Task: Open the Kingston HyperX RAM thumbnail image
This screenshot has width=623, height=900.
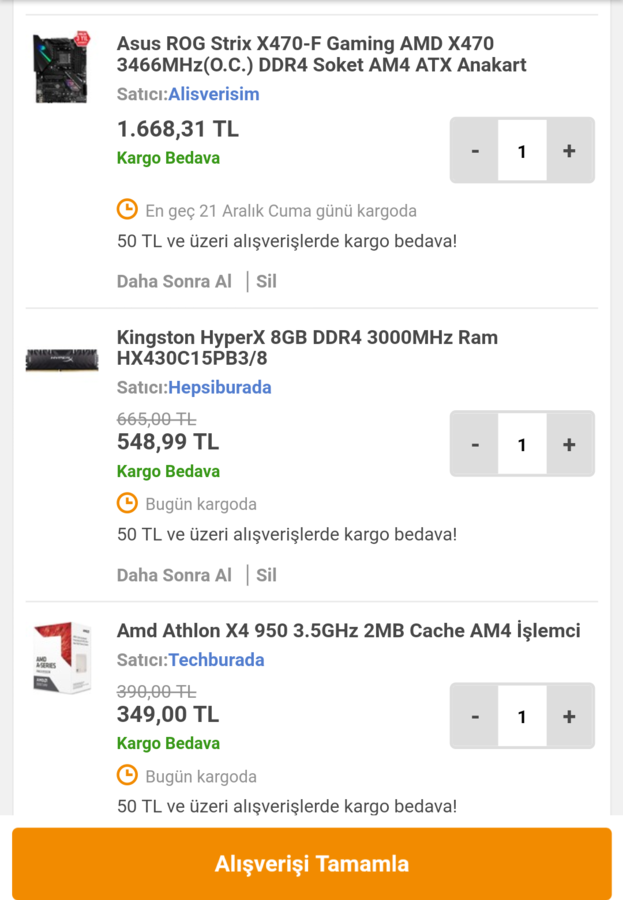Action: tap(61, 360)
